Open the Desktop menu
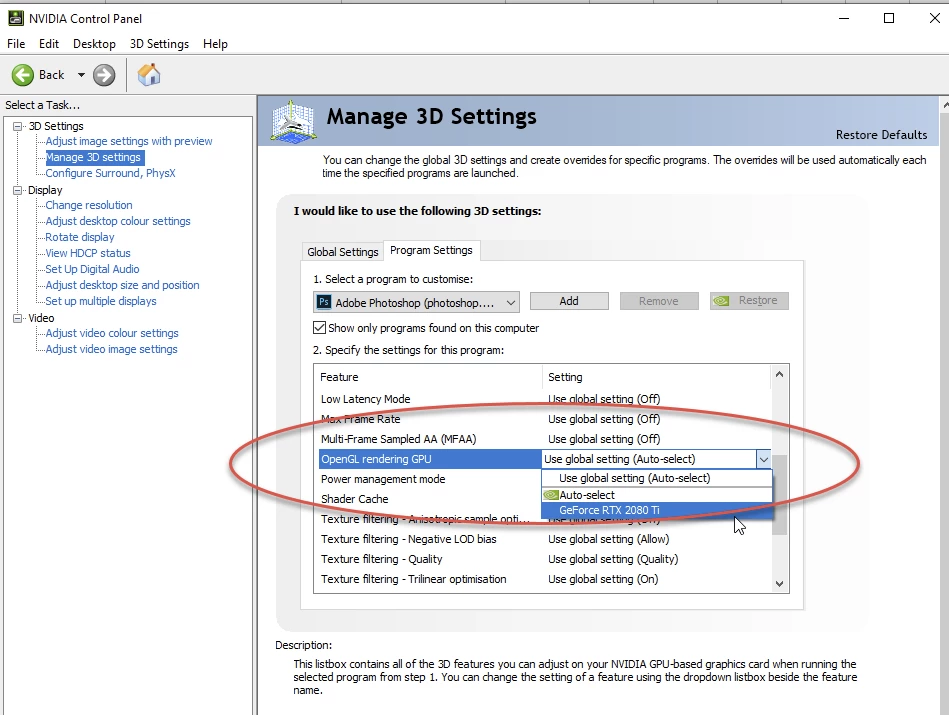Viewport: 949px width, 715px height. click(94, 44)
